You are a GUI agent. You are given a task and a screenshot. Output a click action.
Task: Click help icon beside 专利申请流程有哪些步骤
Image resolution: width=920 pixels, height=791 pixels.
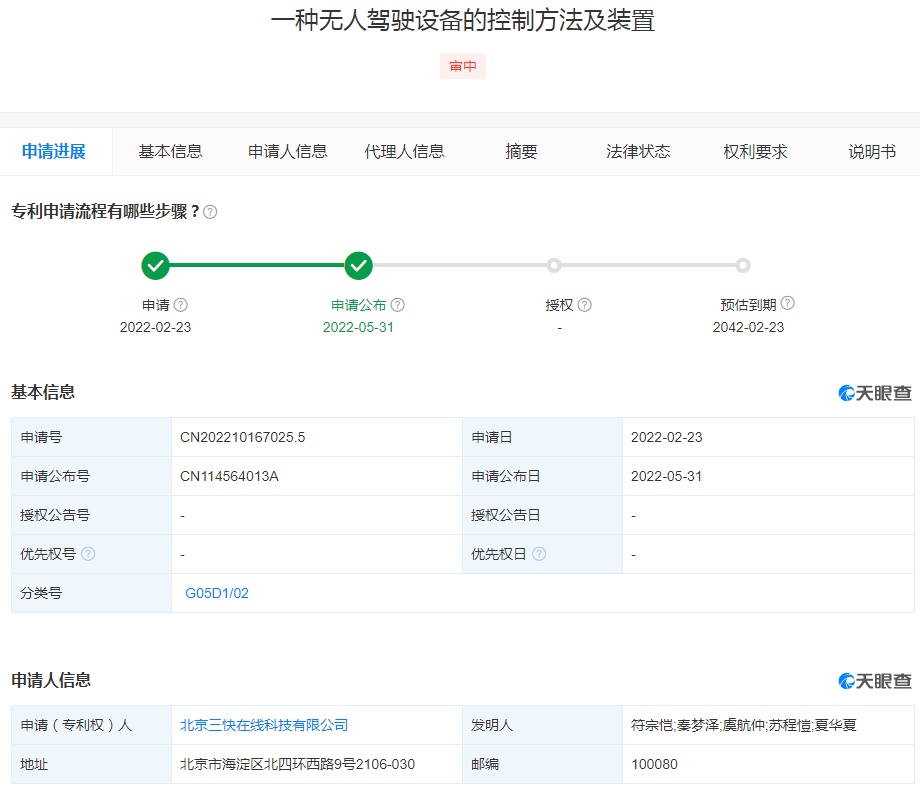[210, 212]
